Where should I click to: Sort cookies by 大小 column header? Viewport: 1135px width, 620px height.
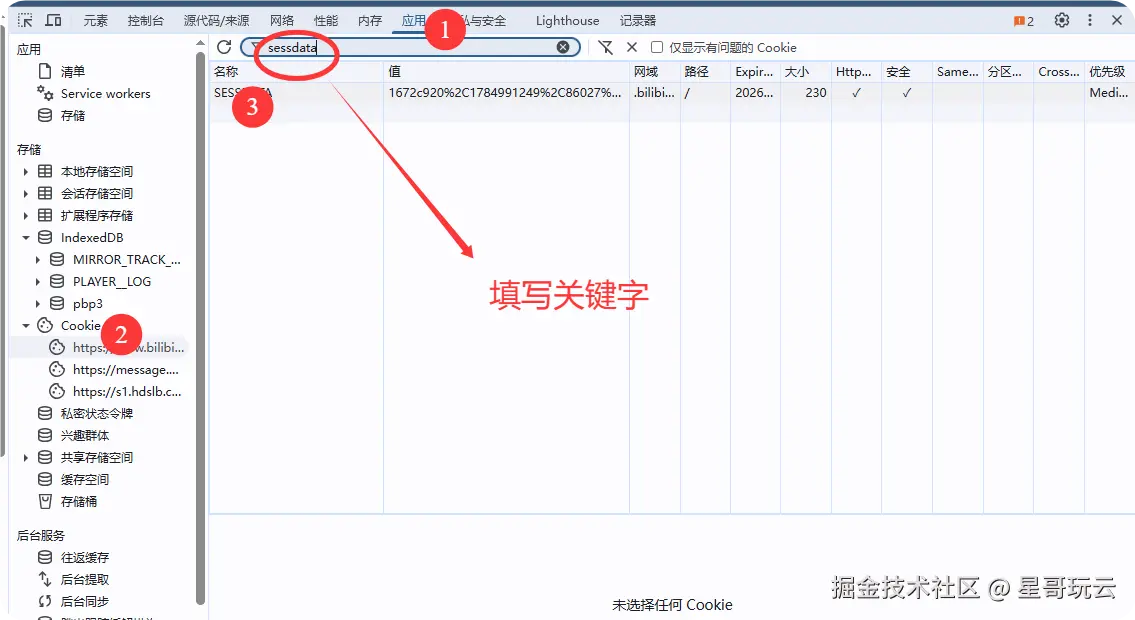(x=806, y=72)
